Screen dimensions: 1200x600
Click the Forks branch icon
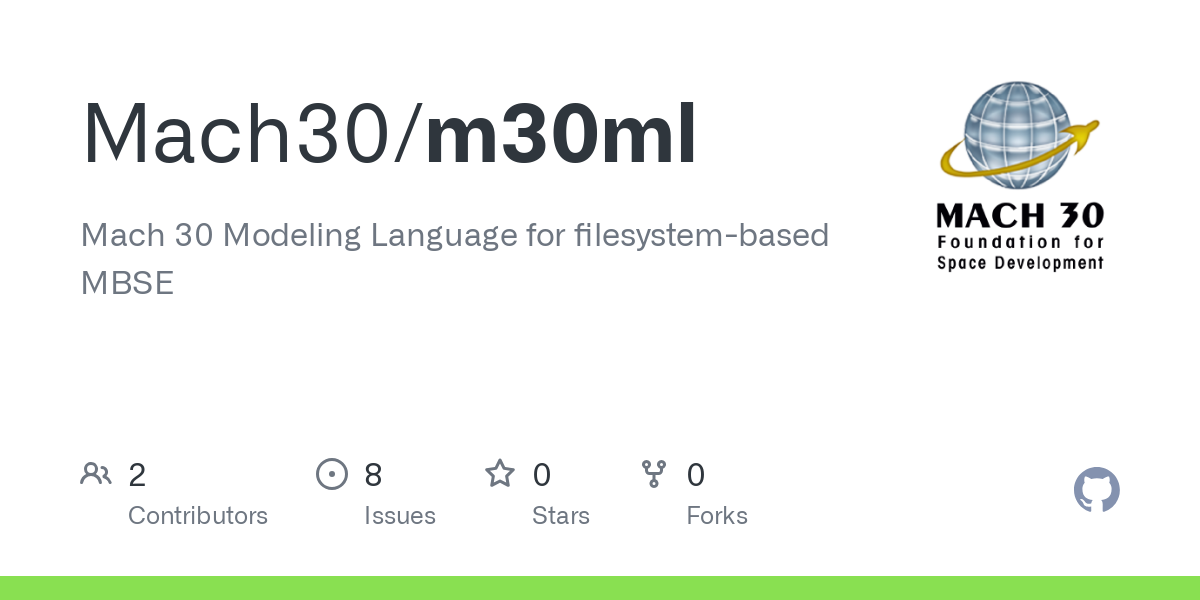coord(654,474)
